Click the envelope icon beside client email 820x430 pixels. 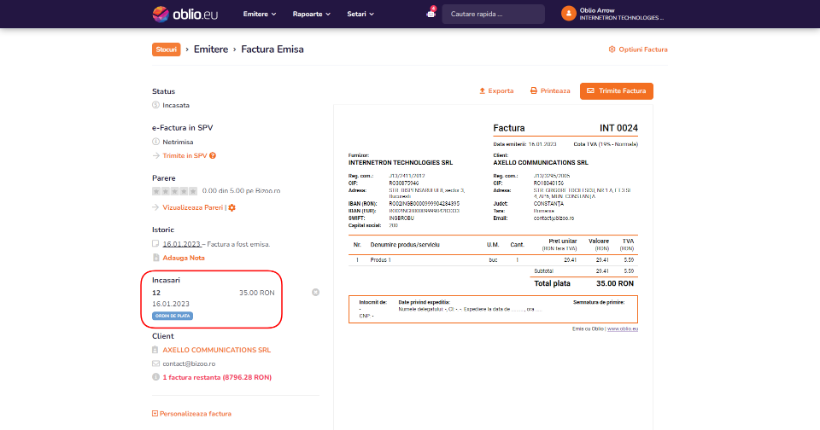(156, 364)
